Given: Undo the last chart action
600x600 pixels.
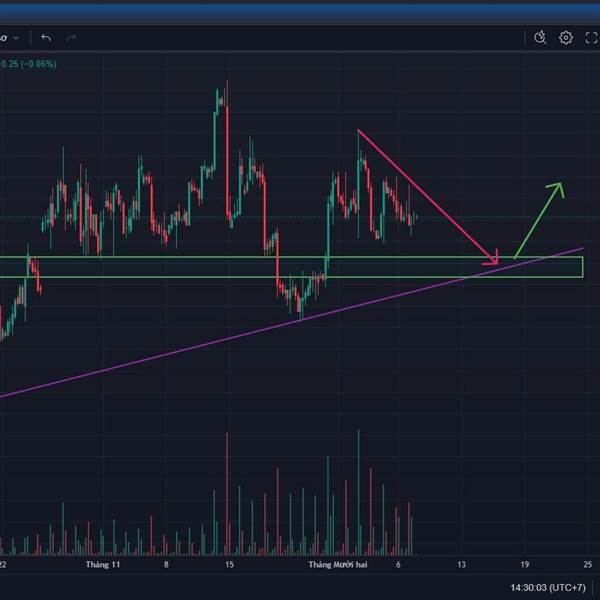Looking at the screenshot, I should pyautogui.click(x=46, y=38).
